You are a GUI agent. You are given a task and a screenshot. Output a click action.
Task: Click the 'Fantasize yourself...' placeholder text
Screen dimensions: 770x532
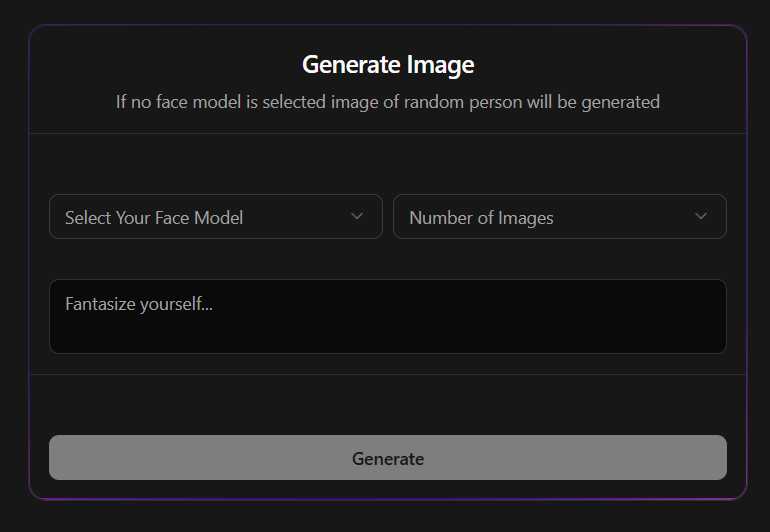point(139,304)
